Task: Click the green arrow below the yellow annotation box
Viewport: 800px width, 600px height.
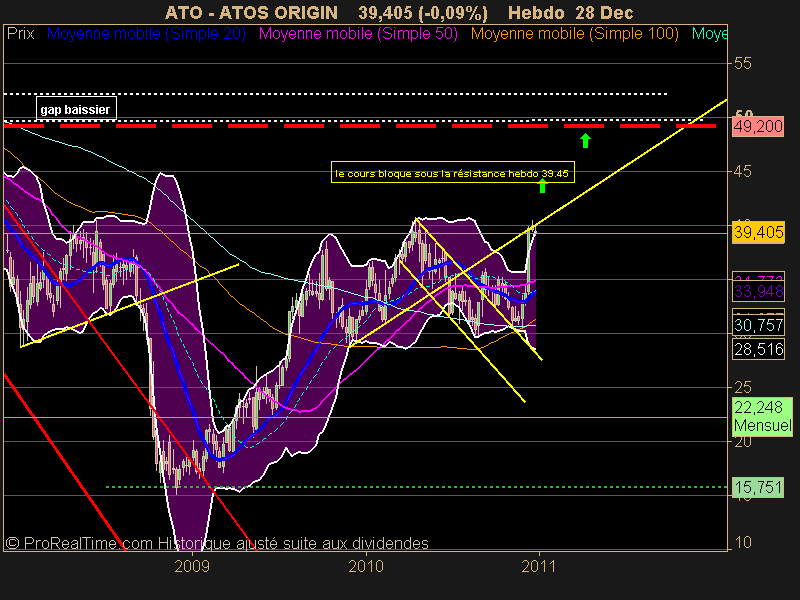Action: tap(542, 186)
